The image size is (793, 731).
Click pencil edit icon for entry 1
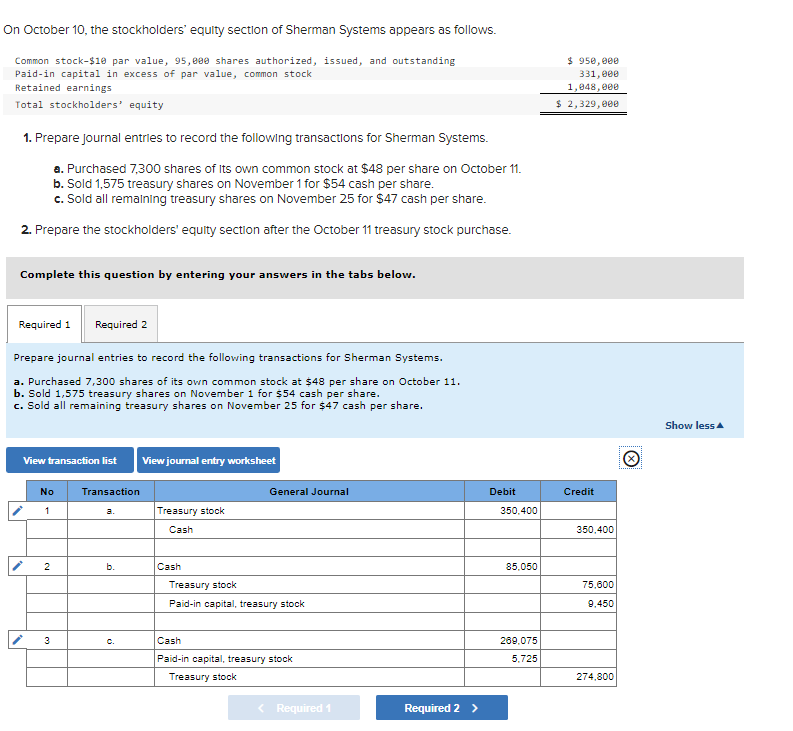click(x=17, y=511)
